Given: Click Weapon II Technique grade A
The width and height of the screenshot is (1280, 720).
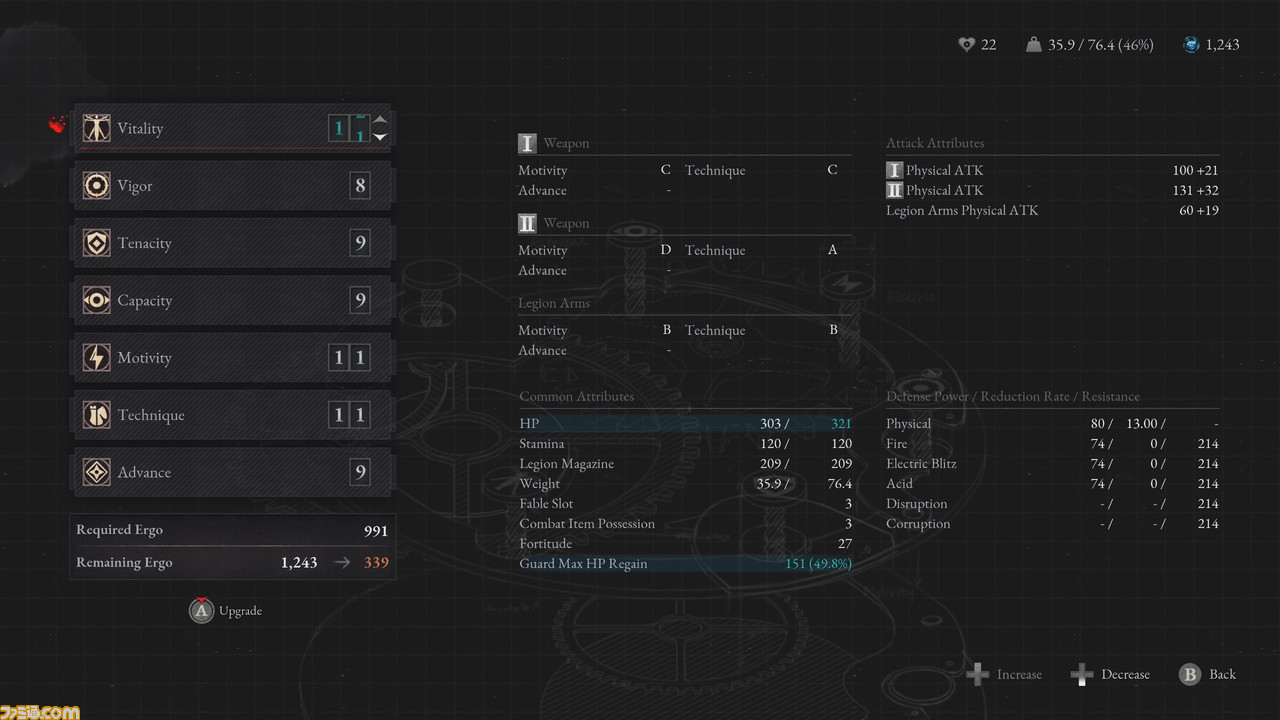Looking at the screenshot, I should click(832, 250).
